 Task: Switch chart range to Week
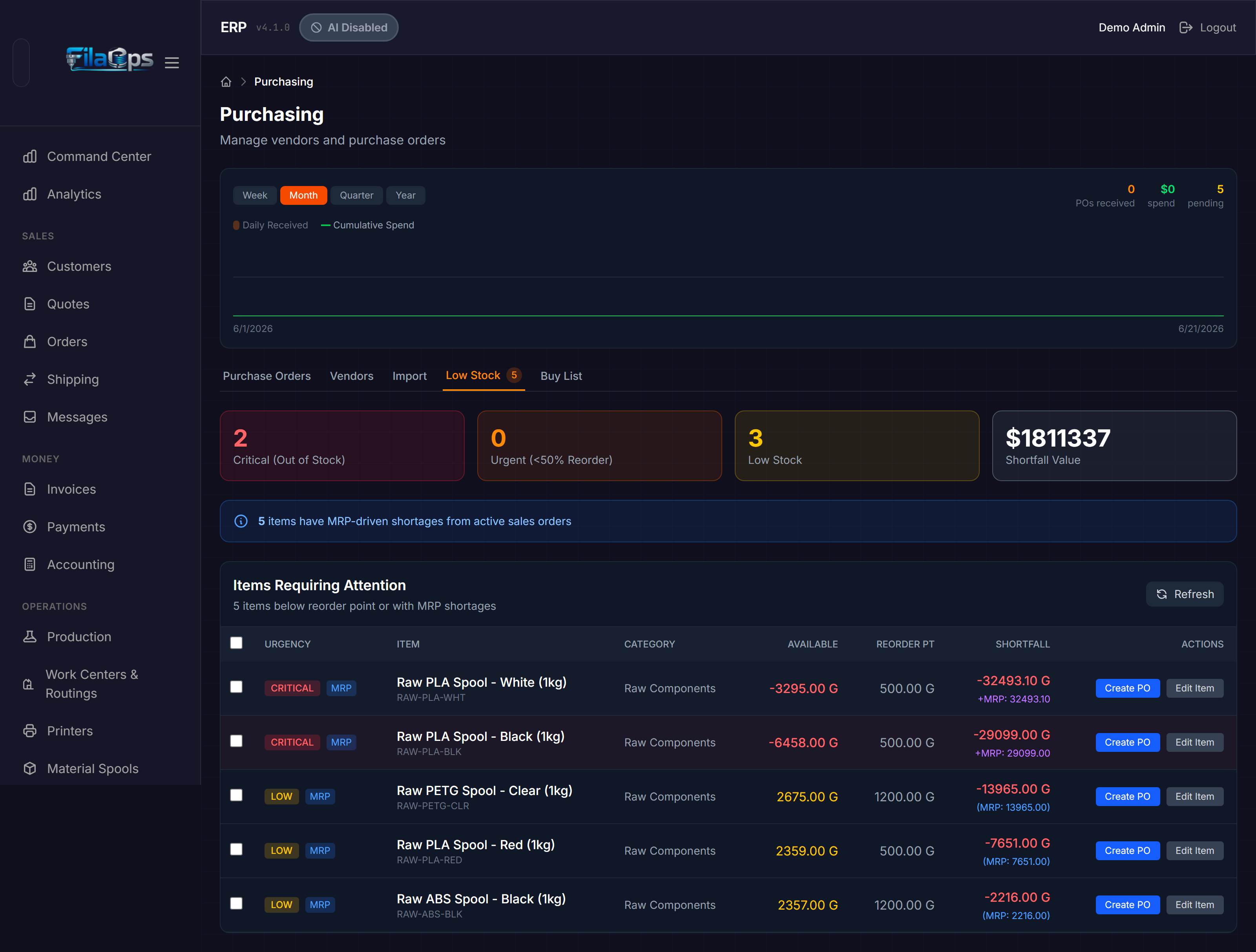click(x=255, y=195)
